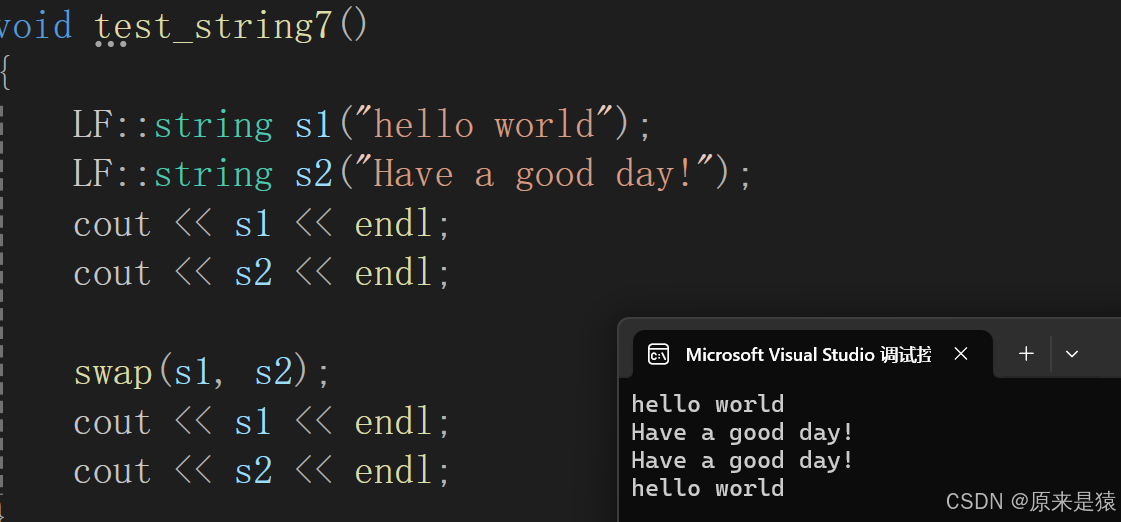1121x522 pixels.
Task: Click the void keyword of the function
Action: click(x=34, y=26)
